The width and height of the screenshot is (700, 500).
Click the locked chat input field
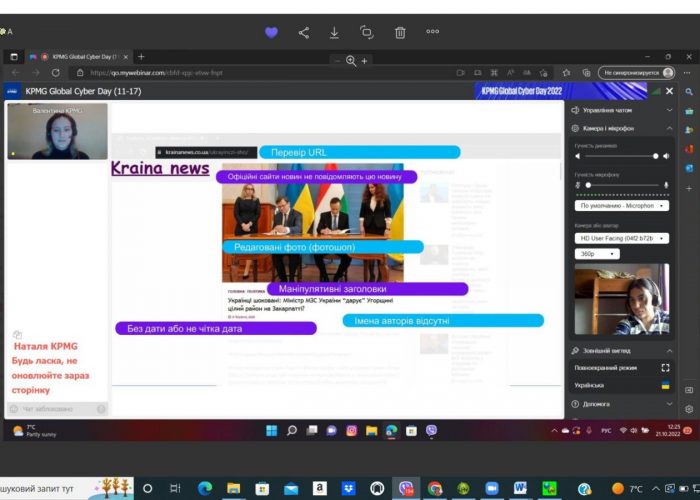click(x=57, y=409)
